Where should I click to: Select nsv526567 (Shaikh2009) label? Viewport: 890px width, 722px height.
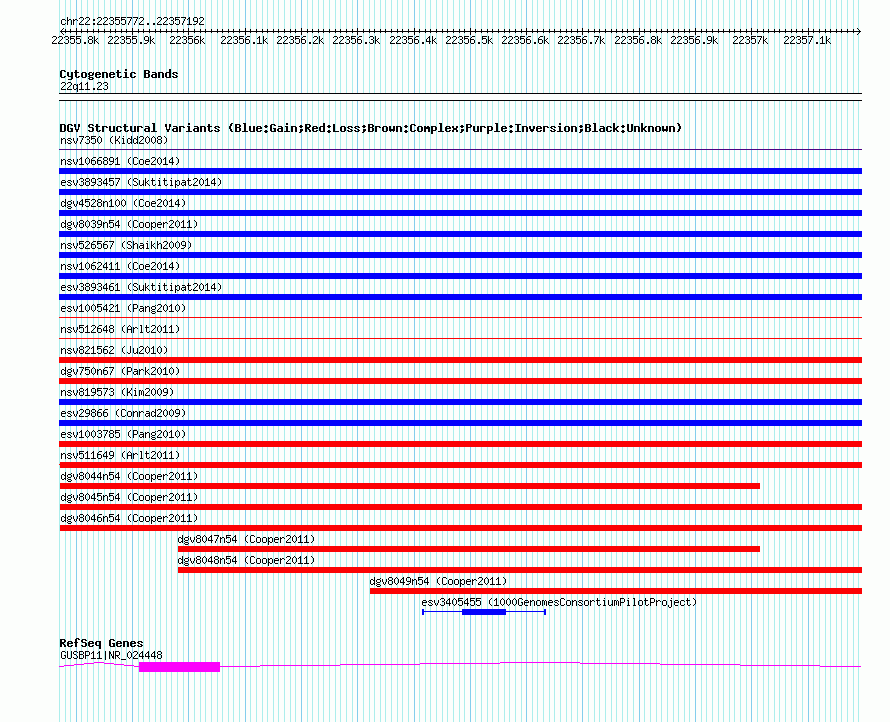(x=126, y=245)
